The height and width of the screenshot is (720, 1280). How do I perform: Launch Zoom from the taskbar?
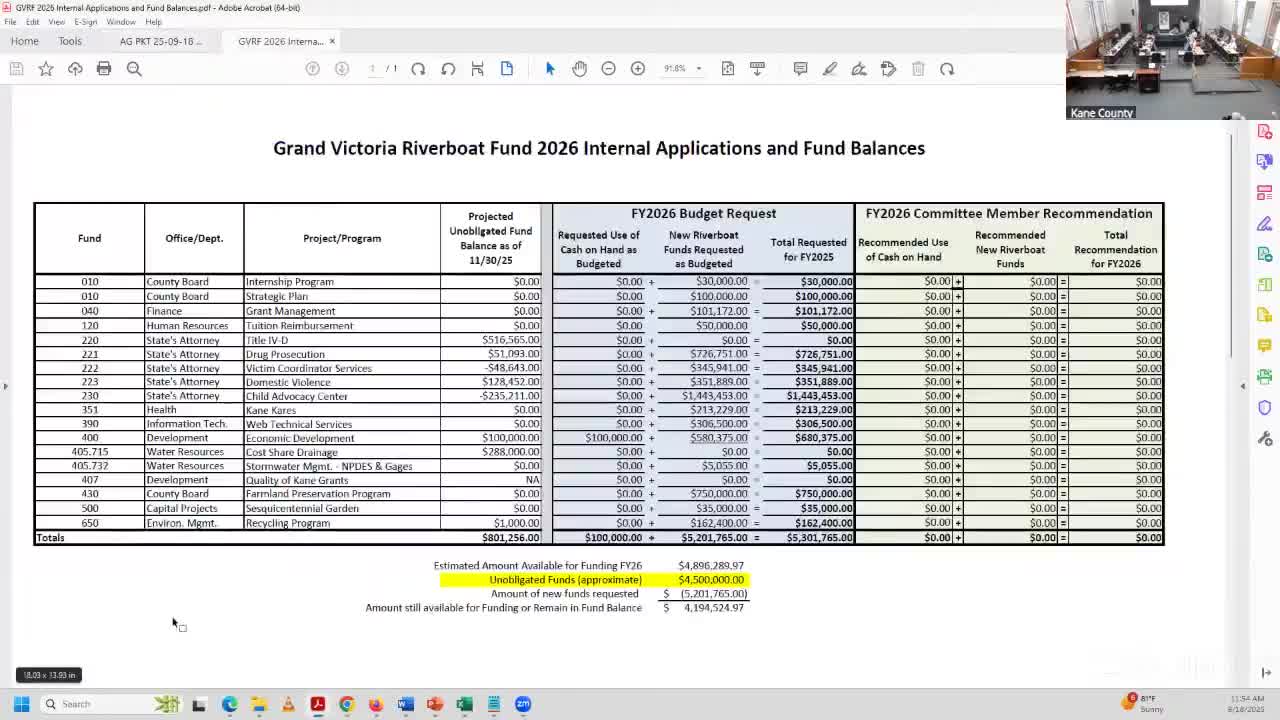pyautogui.click(x=523, y=704)
